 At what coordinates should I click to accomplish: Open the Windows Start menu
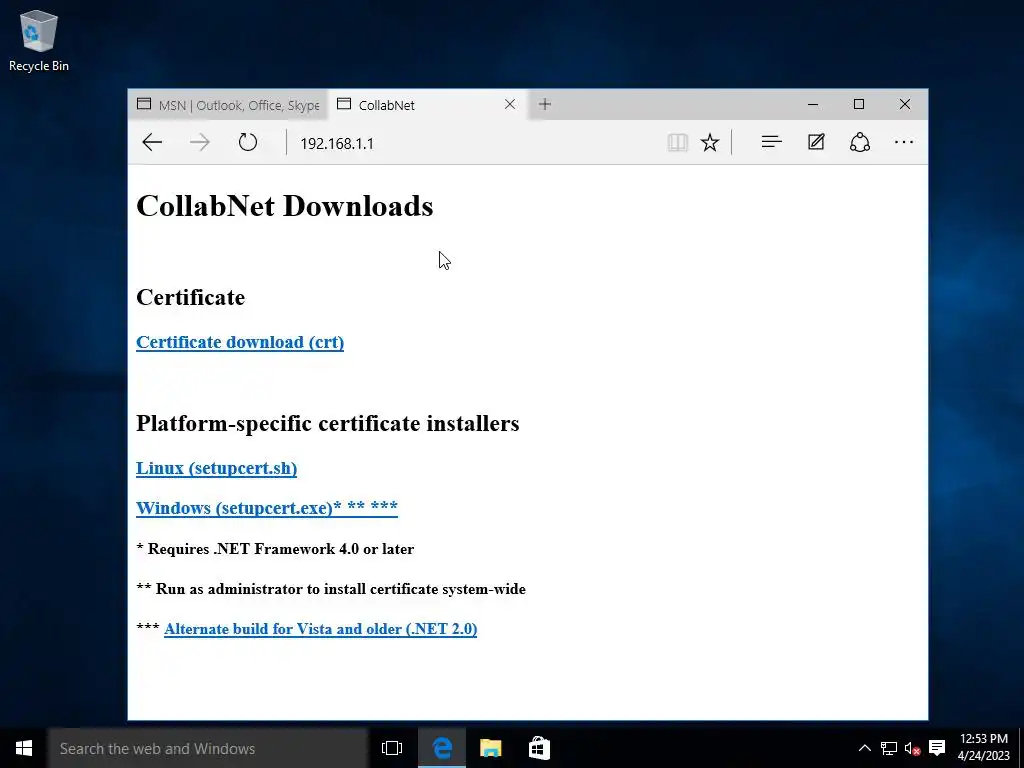click(24, 748)
